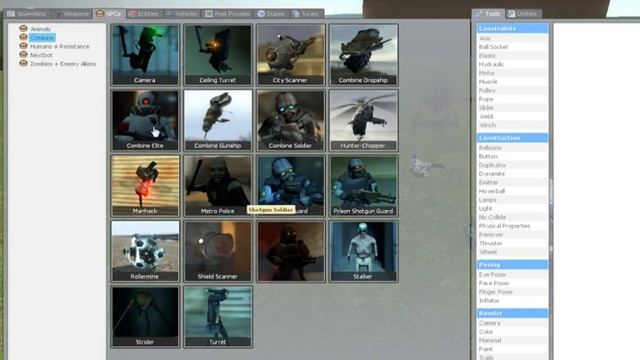Viewport: 640px width, 360px height.
Task: Collapse the Constraints tool section
Action: click(x=512, y=29)
